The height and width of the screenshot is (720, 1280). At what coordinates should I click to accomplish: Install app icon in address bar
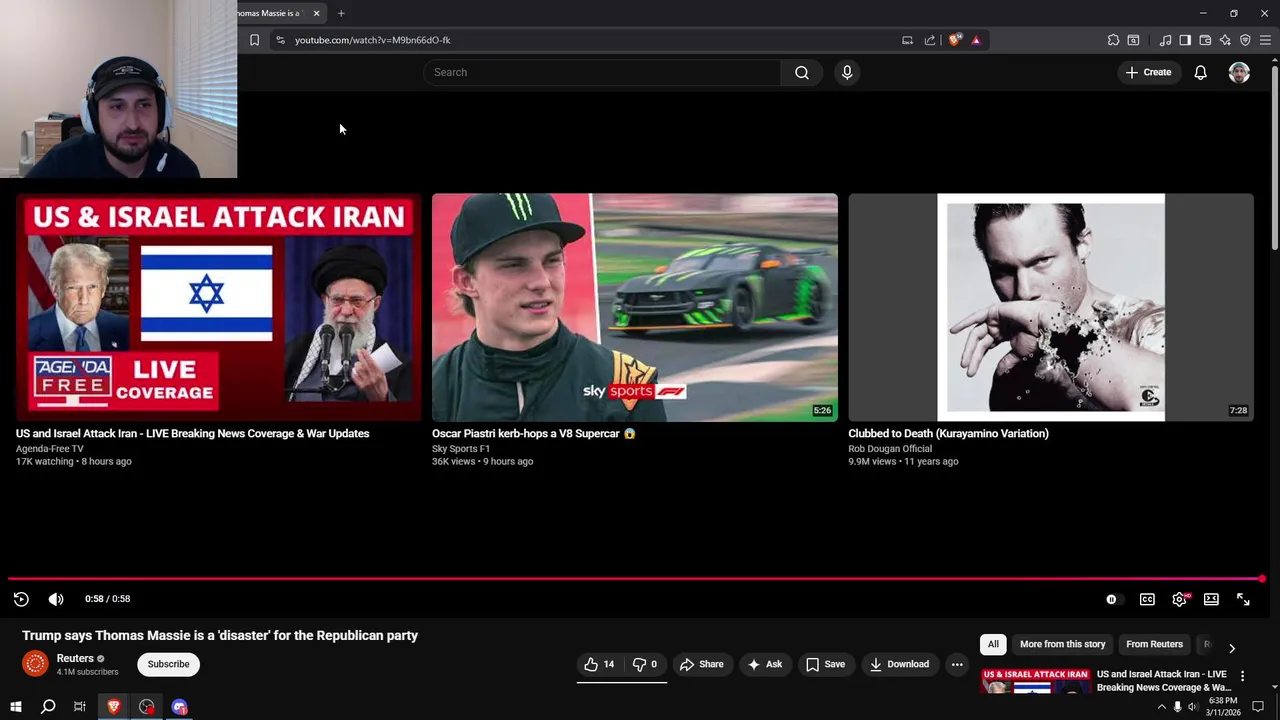[x=907, y=40]
